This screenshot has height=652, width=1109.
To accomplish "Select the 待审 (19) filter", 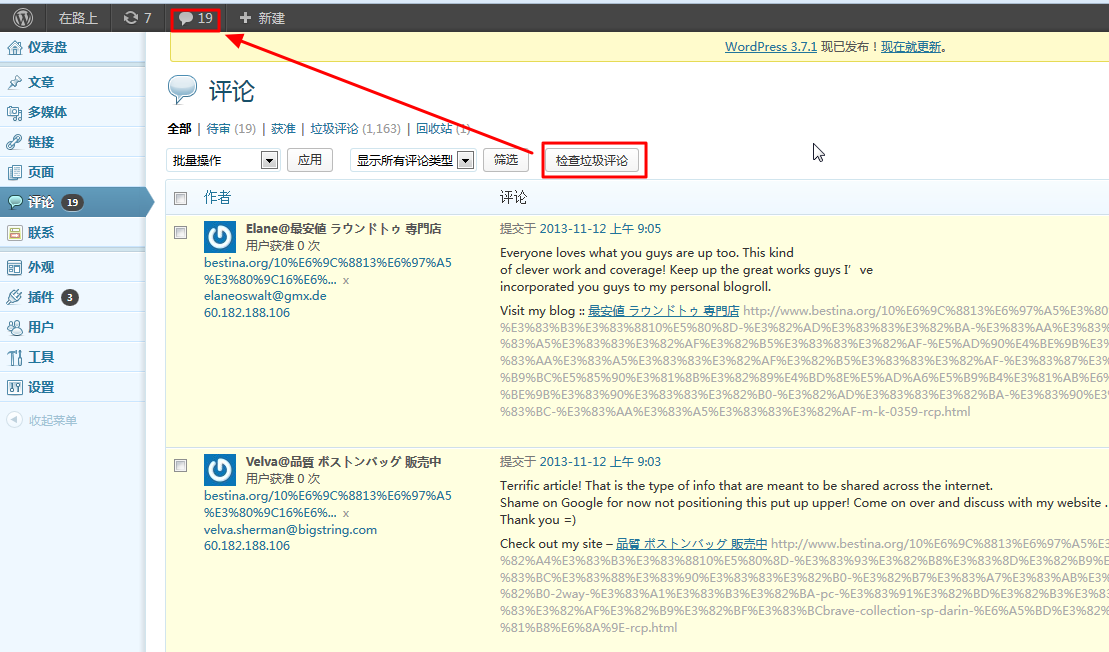I will pos(231,129).
